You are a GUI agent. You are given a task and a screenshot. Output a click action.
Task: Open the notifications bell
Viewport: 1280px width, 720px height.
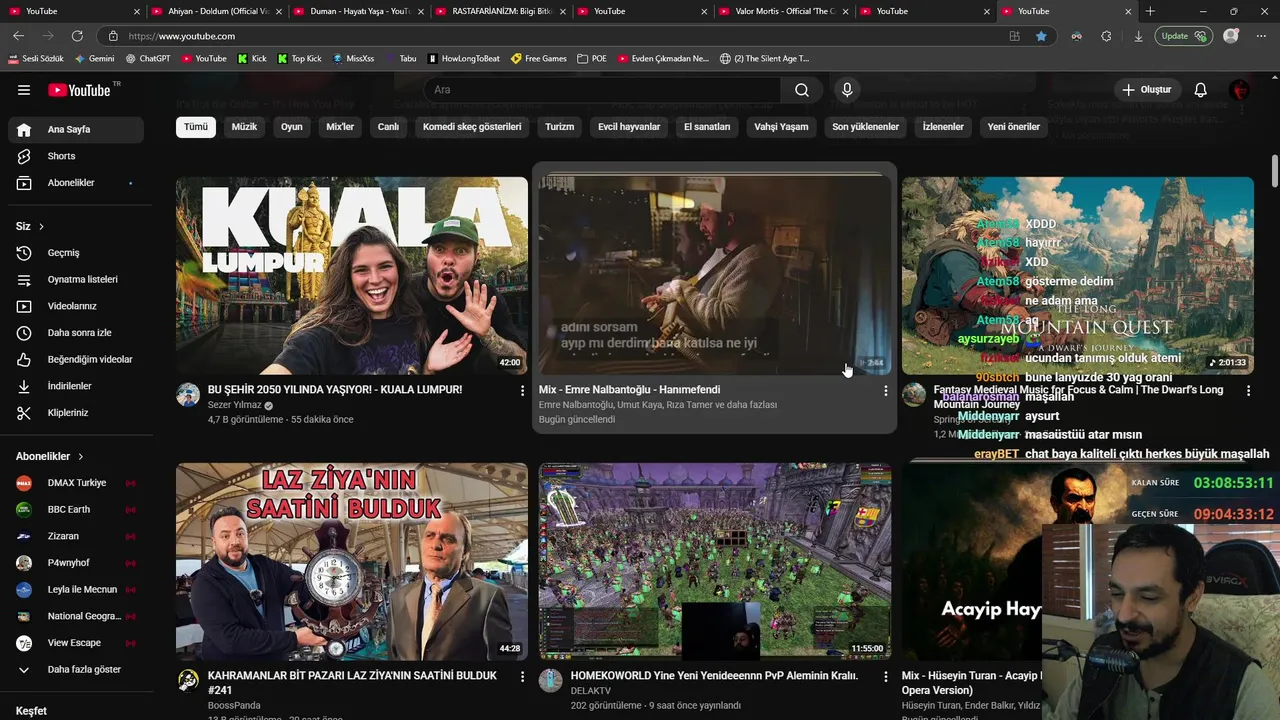(x=1200, y=90)
